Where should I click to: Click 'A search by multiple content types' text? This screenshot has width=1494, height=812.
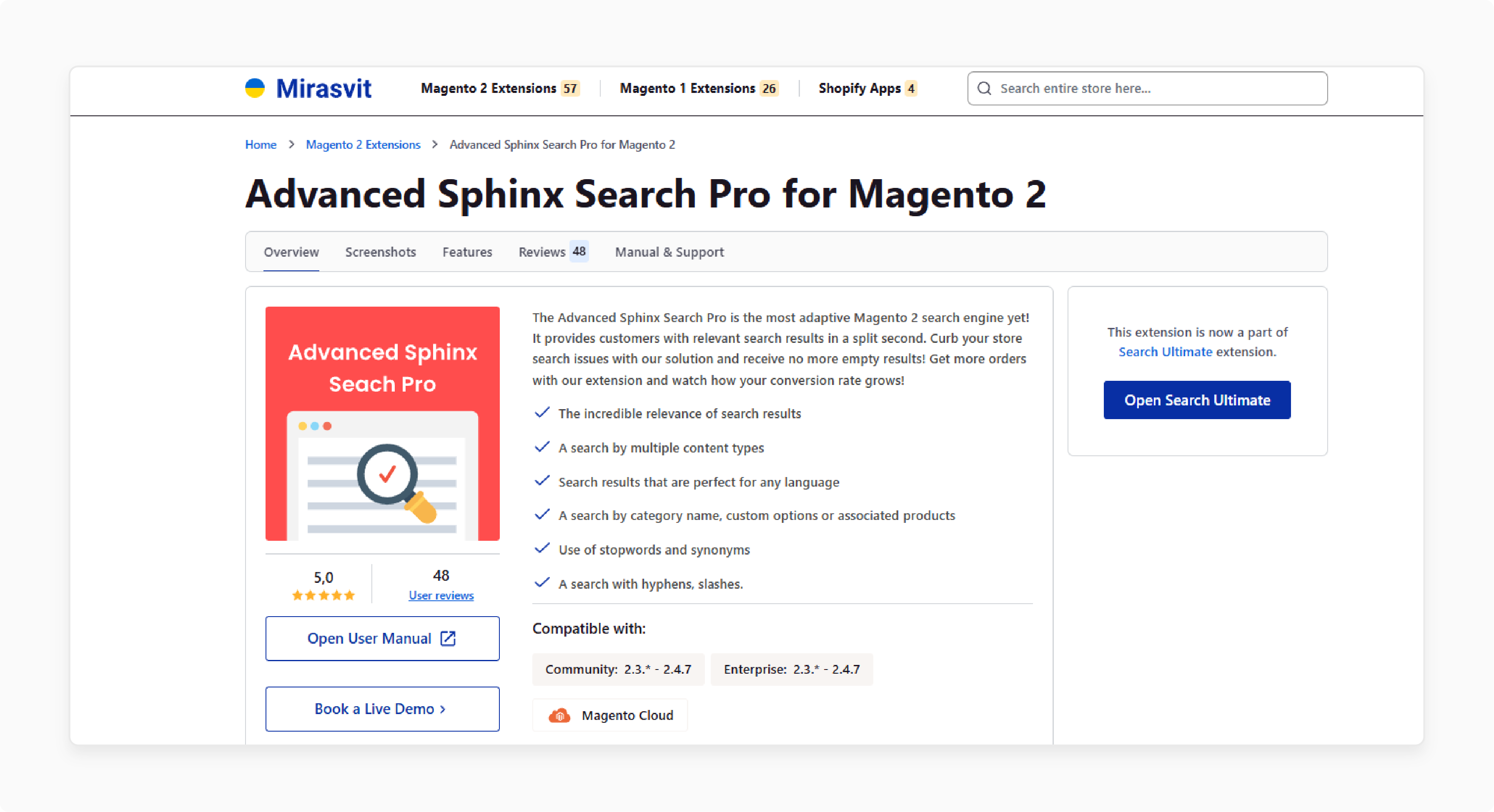click(661, 447)
